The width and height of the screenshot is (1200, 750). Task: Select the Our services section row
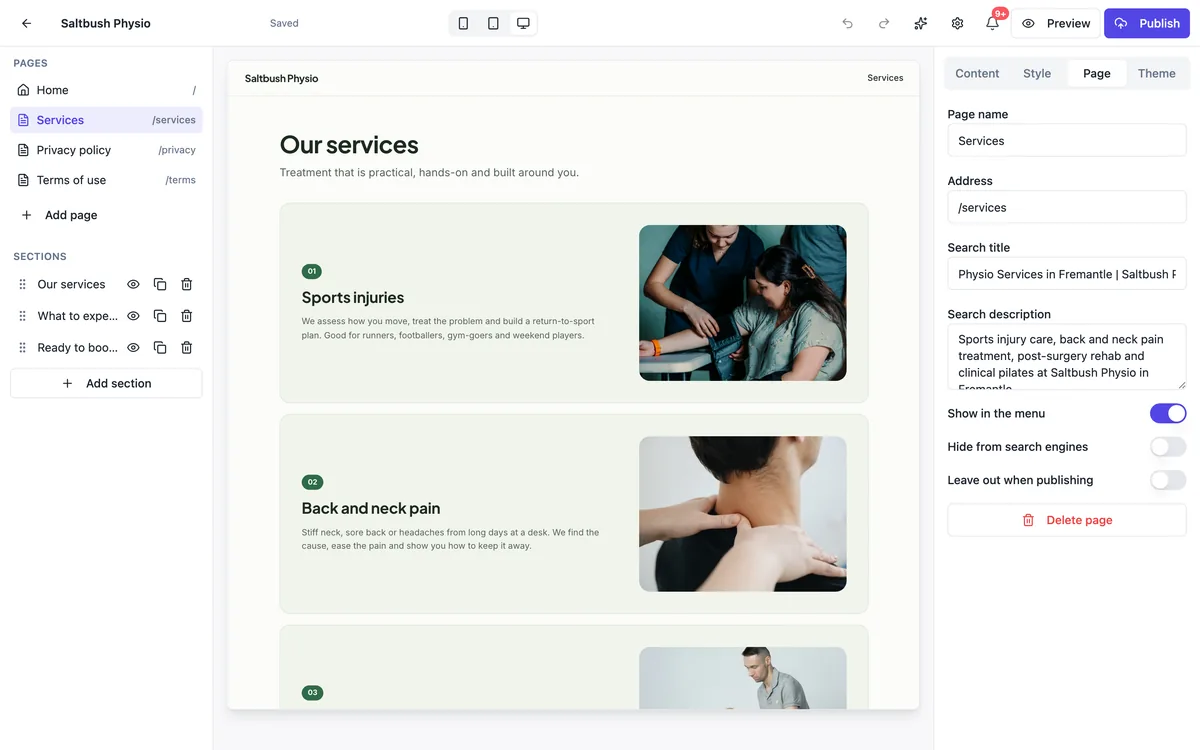[x=106, y=284]
